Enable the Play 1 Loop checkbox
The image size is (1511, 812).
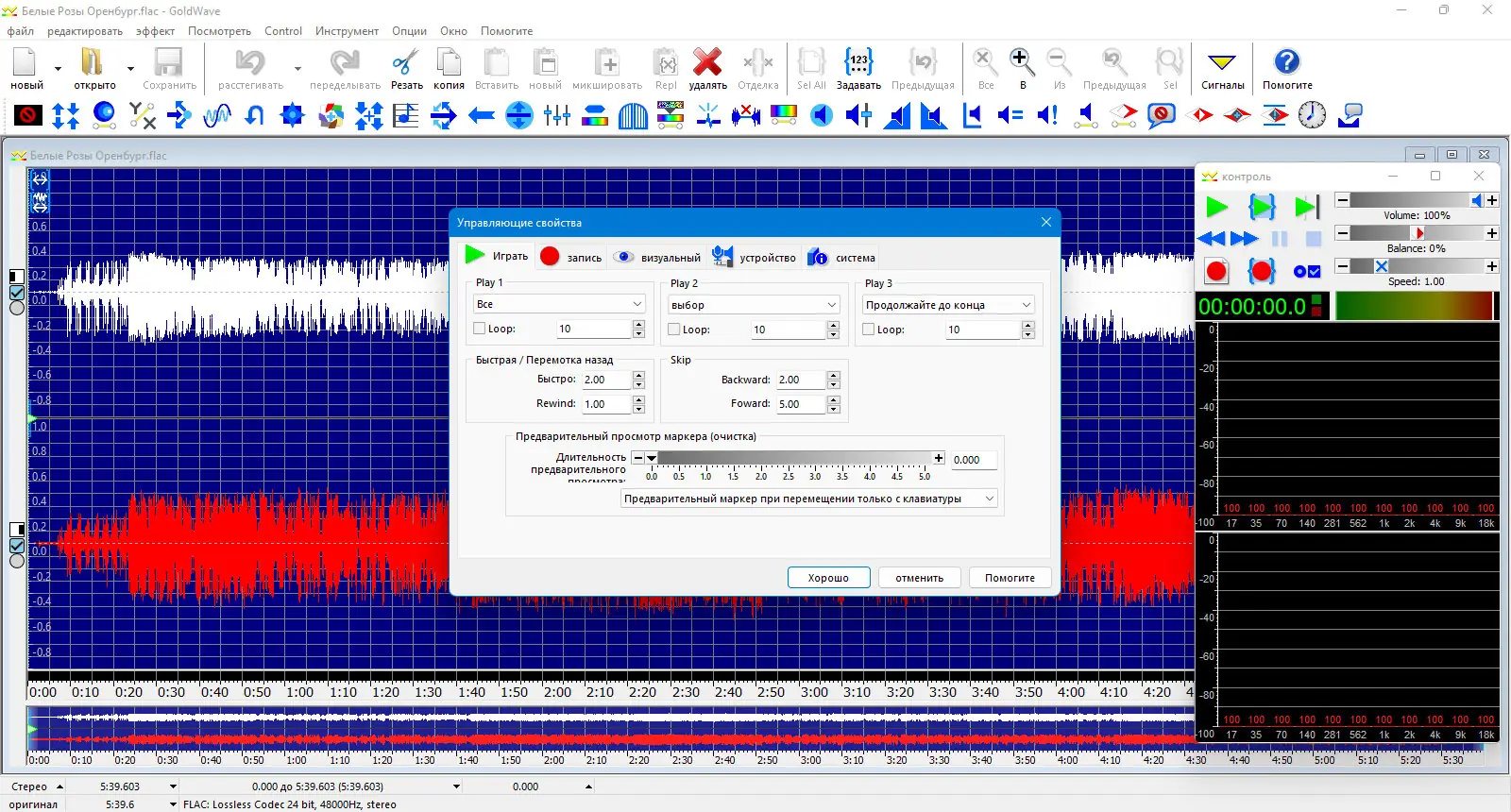[480, 329]
